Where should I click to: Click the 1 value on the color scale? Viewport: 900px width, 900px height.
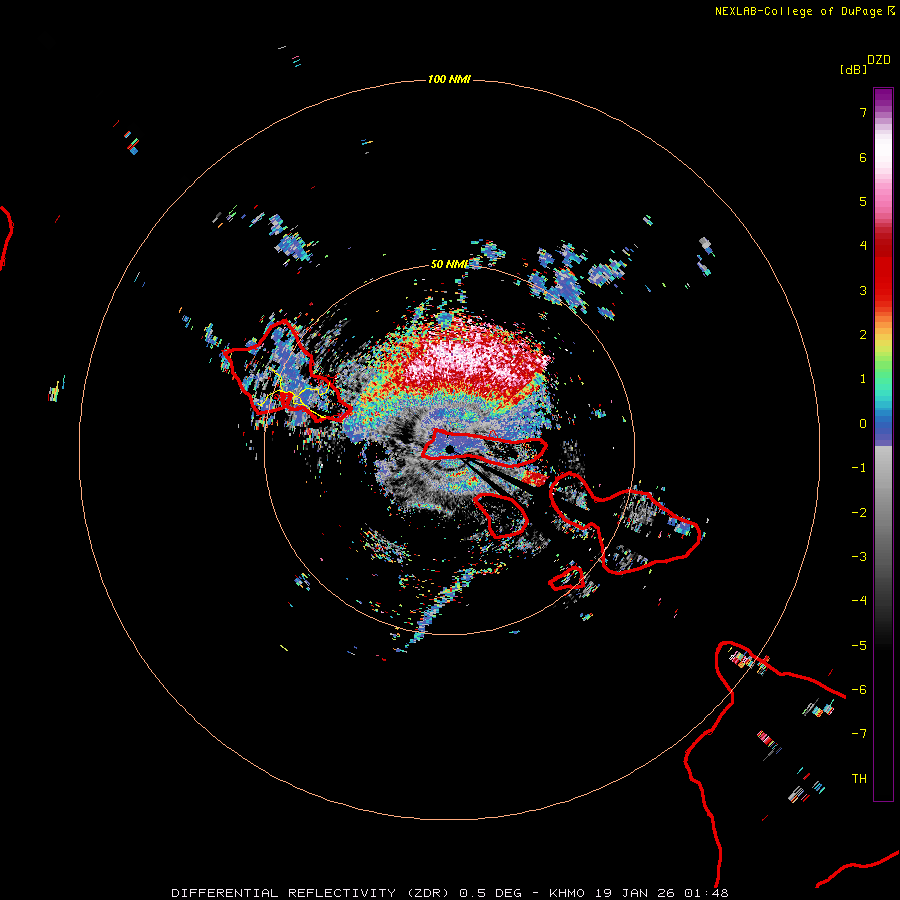(x=863, y=379)
